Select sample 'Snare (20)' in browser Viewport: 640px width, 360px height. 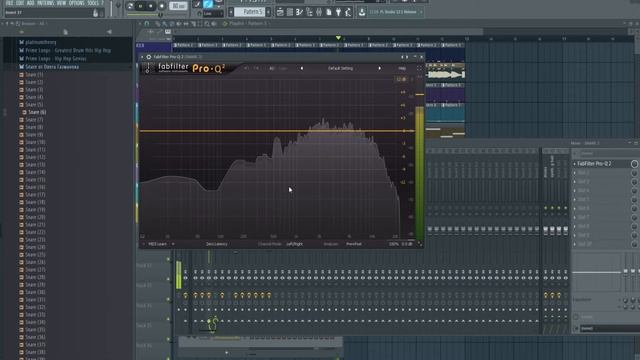coord(35,217)
